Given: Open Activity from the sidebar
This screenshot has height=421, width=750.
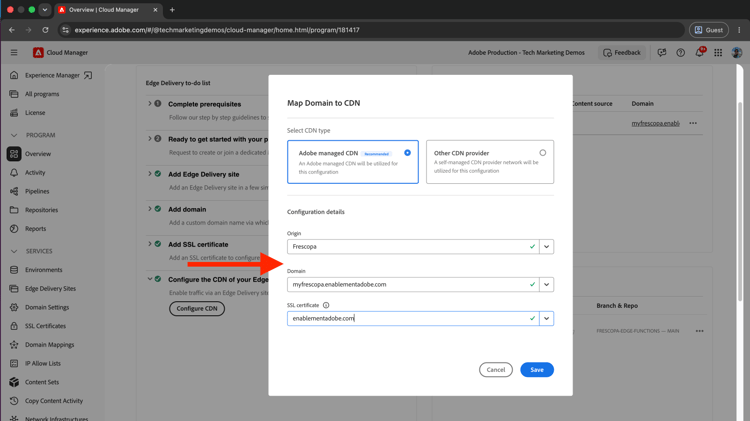Looking at the screenshot, I should pos(35,172).
